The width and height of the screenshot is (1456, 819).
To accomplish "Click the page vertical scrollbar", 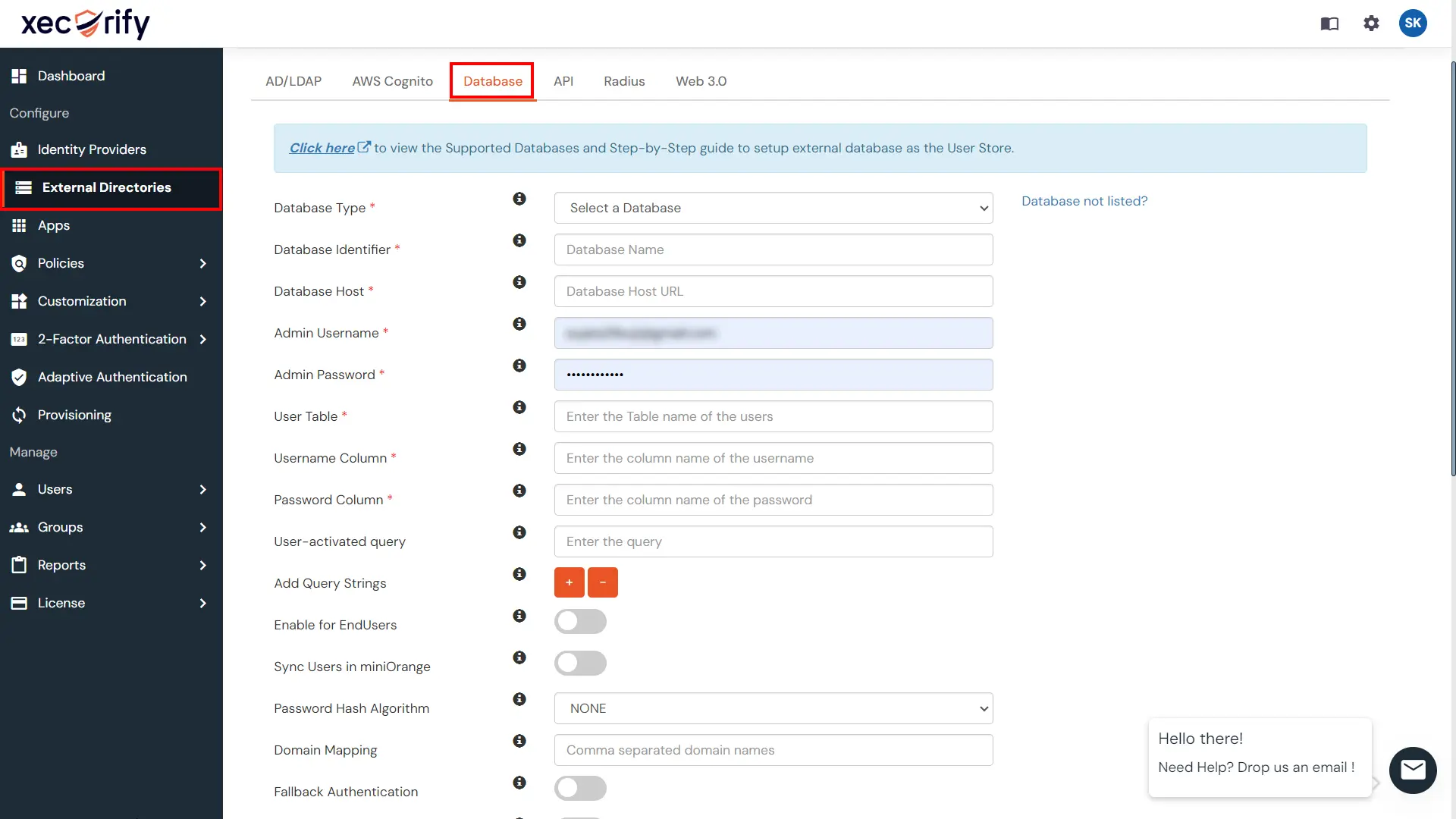I will click(x=1452, y=269).
